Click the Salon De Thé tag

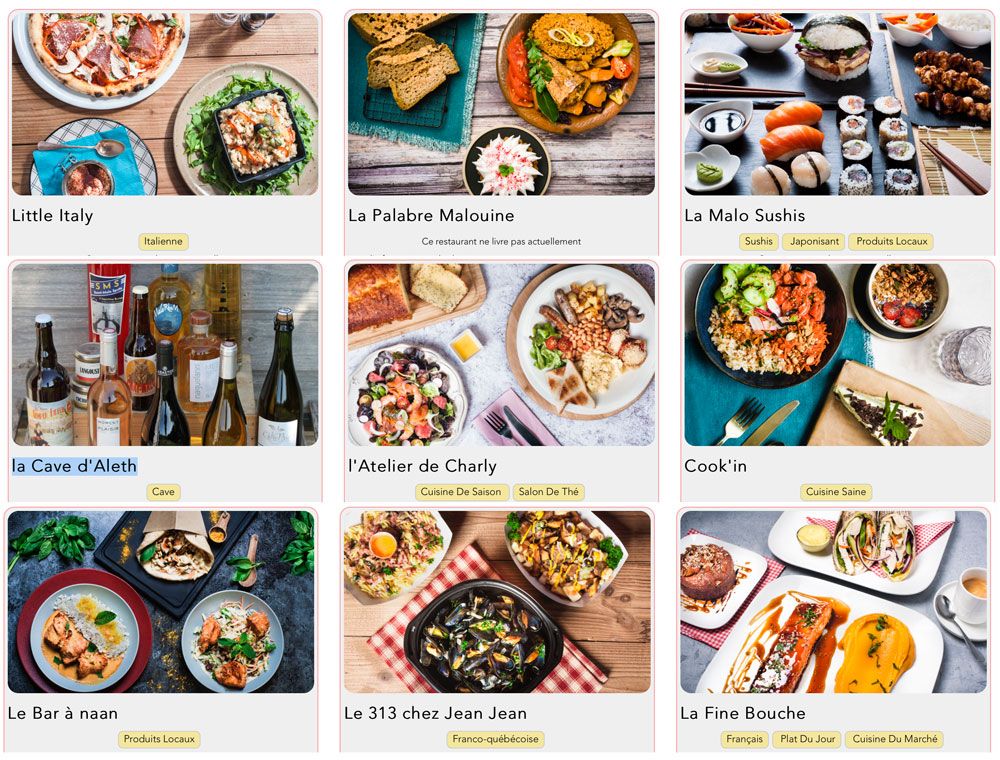pyautogui.click(x=548, y=492)
